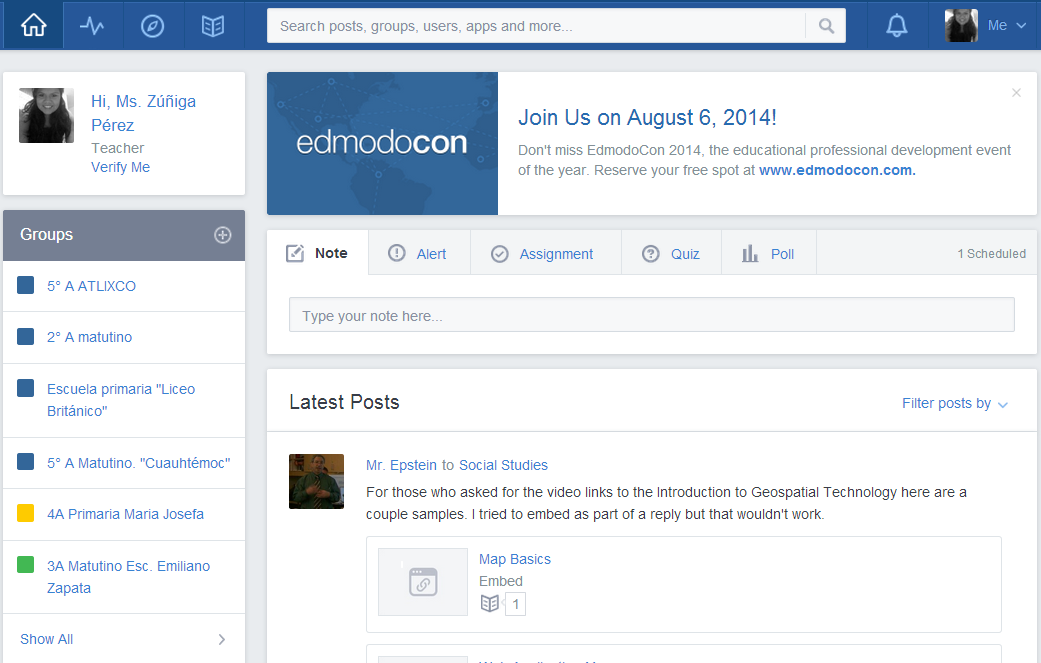Switch to the Poll tab
Screen dimensions: 1041x663
click(x=769, y=254)
